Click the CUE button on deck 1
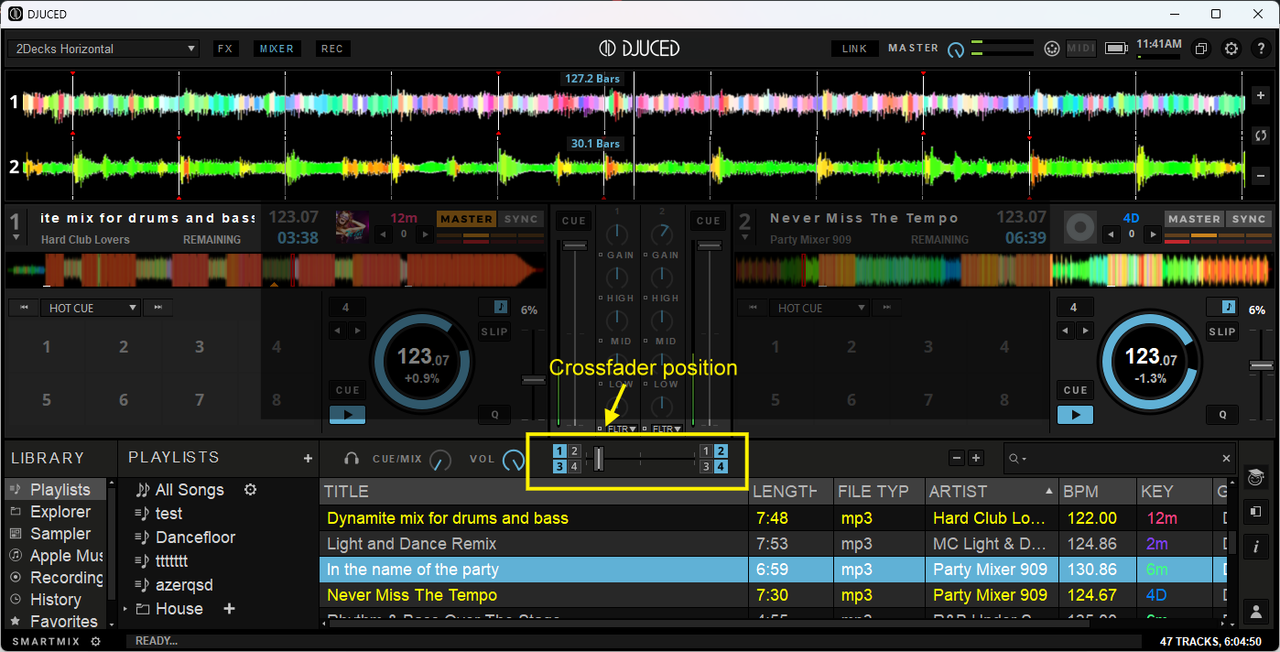This screenshot has width=1280, height=652. tap(347, 390)
